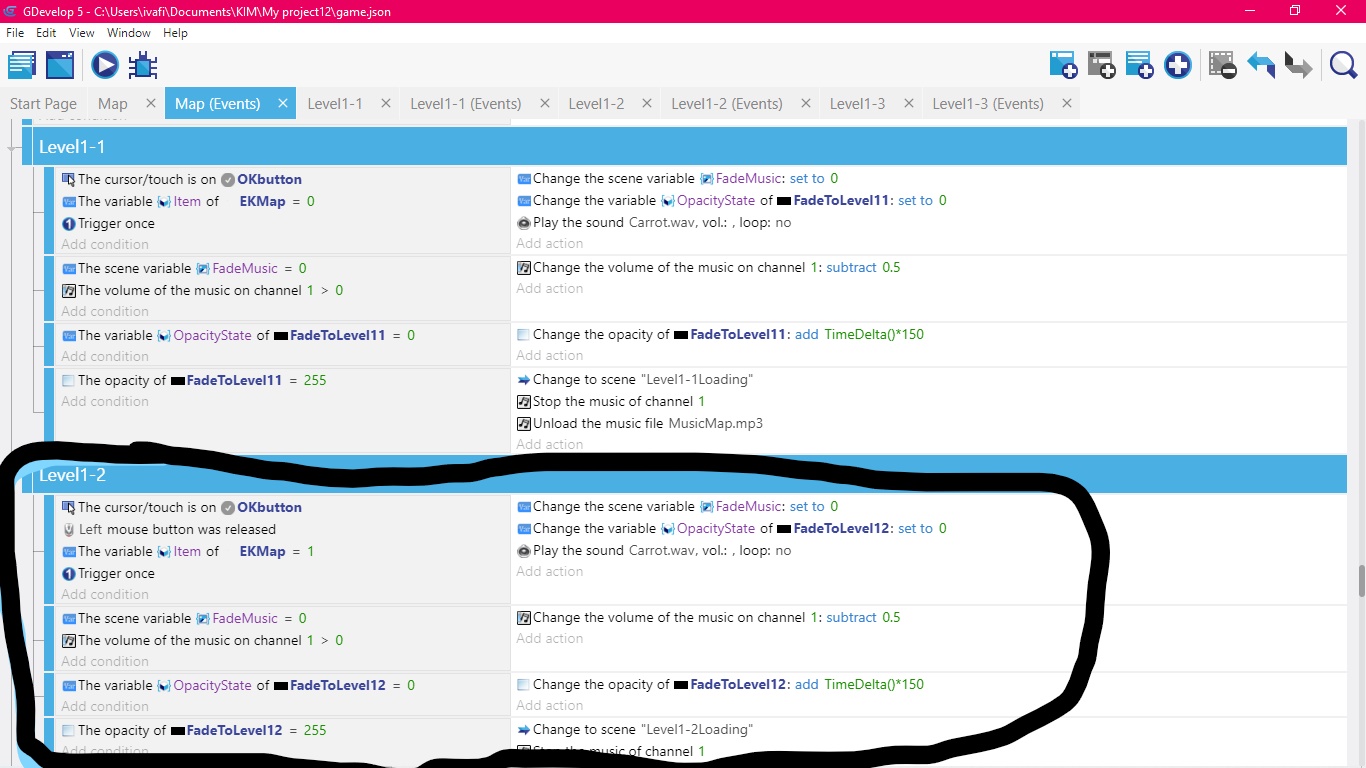Expand the left margin chevron above Level1-1
The width and height of the screenshot is (1366, 768).
coord(11,148)
